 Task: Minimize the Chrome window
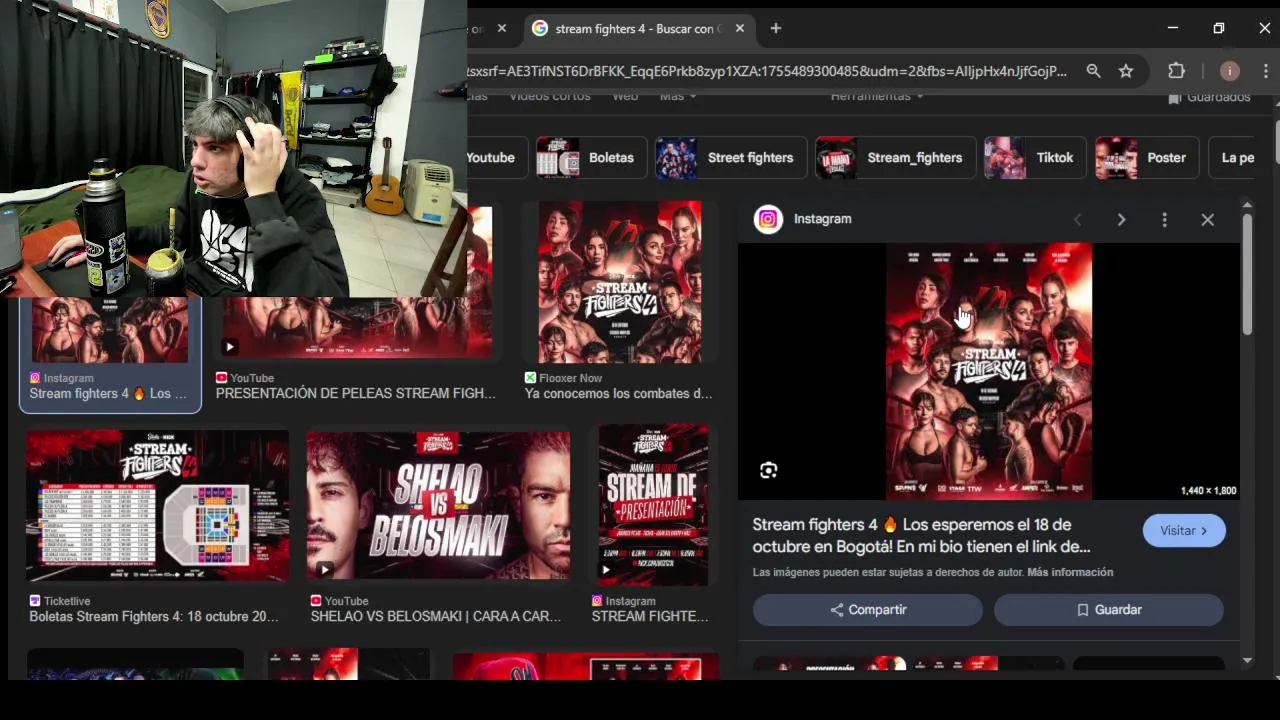[x=1173, y=29]
